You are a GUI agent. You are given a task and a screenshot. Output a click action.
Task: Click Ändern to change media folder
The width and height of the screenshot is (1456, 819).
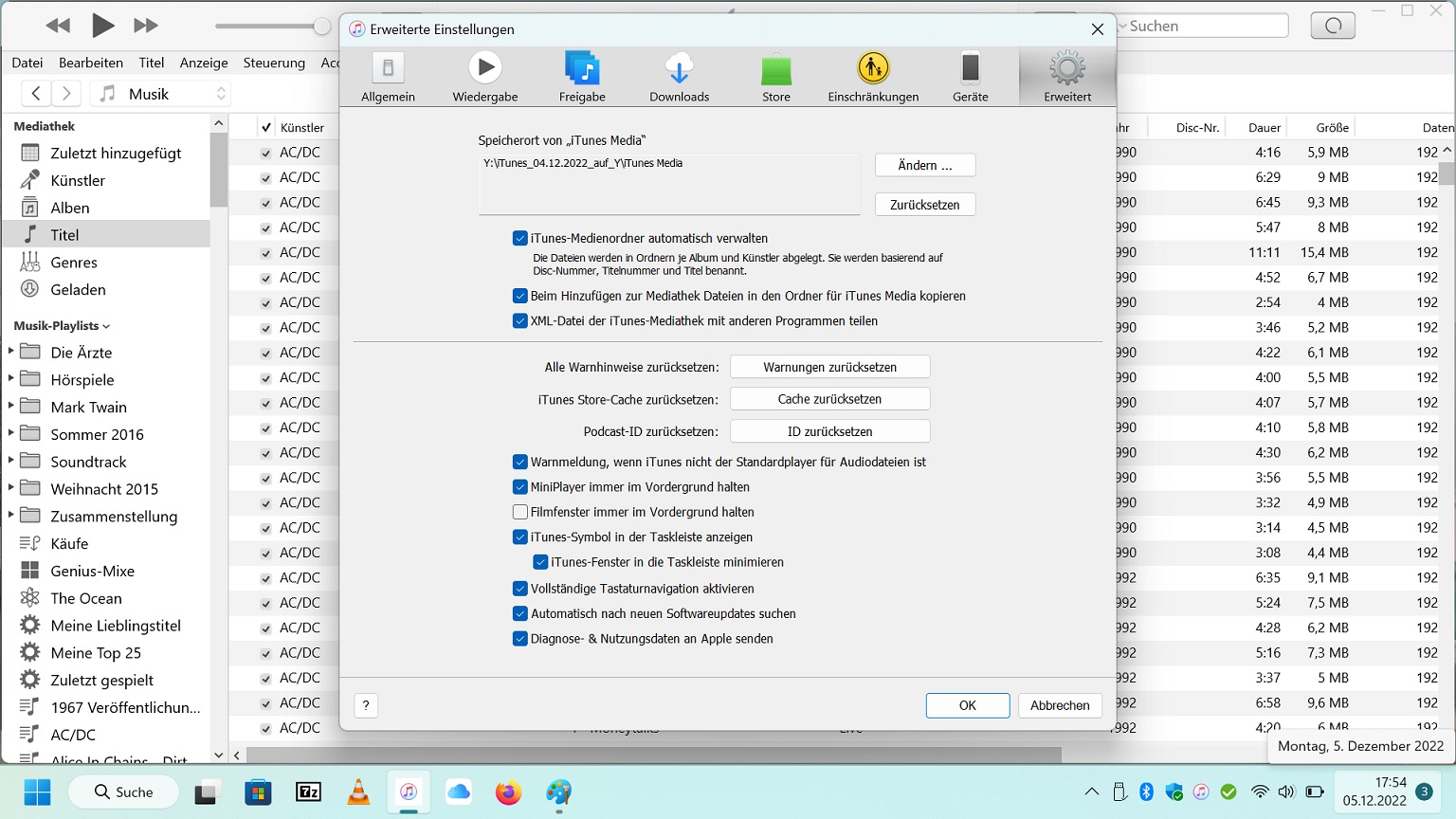(x=925, y=165)
